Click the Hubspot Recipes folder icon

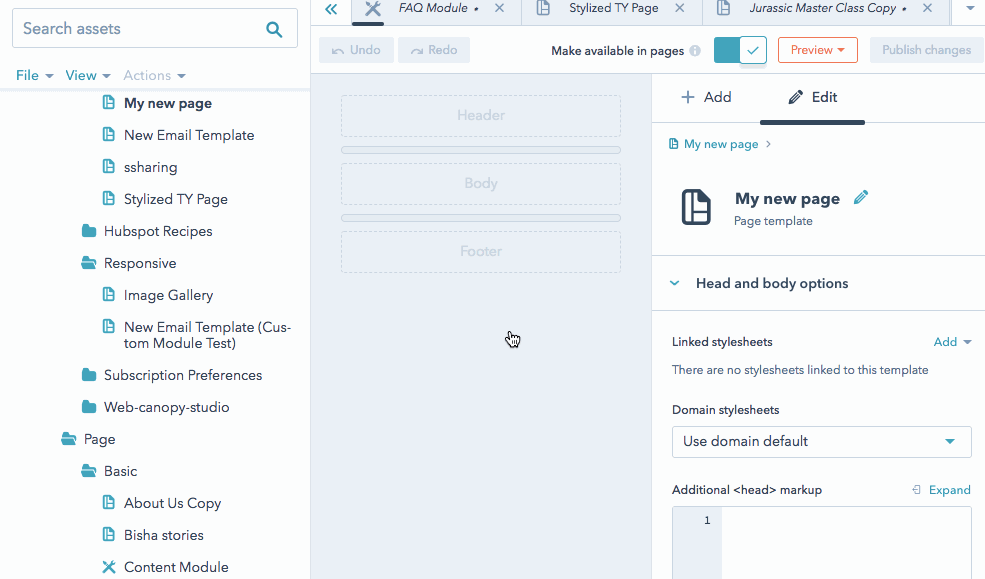(x=89, y=231)
